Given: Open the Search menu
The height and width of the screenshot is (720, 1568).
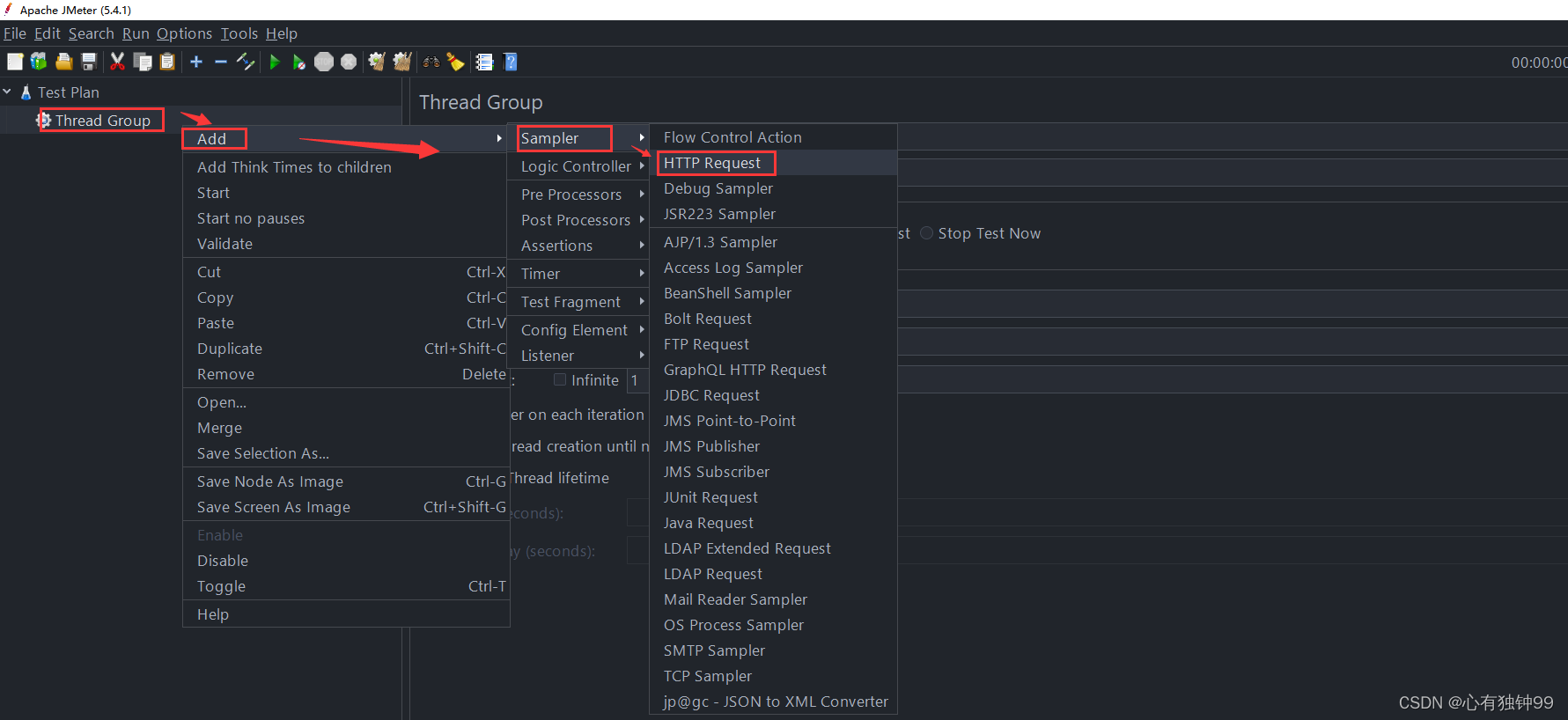Looking at the screenshot, I should (92, 33).
